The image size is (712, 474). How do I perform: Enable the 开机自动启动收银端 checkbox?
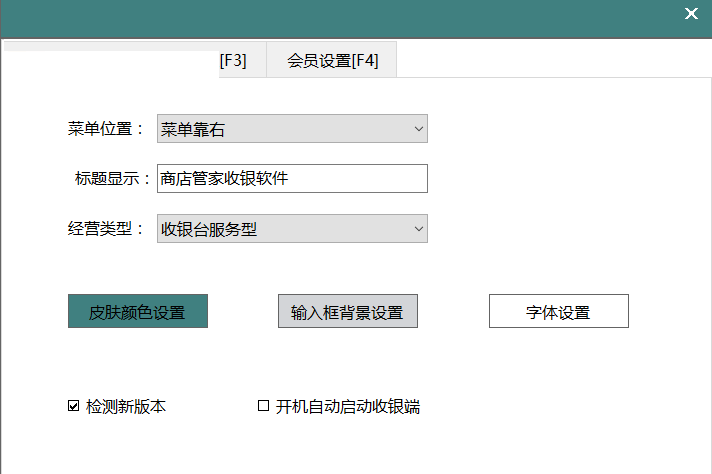[264, 406]
